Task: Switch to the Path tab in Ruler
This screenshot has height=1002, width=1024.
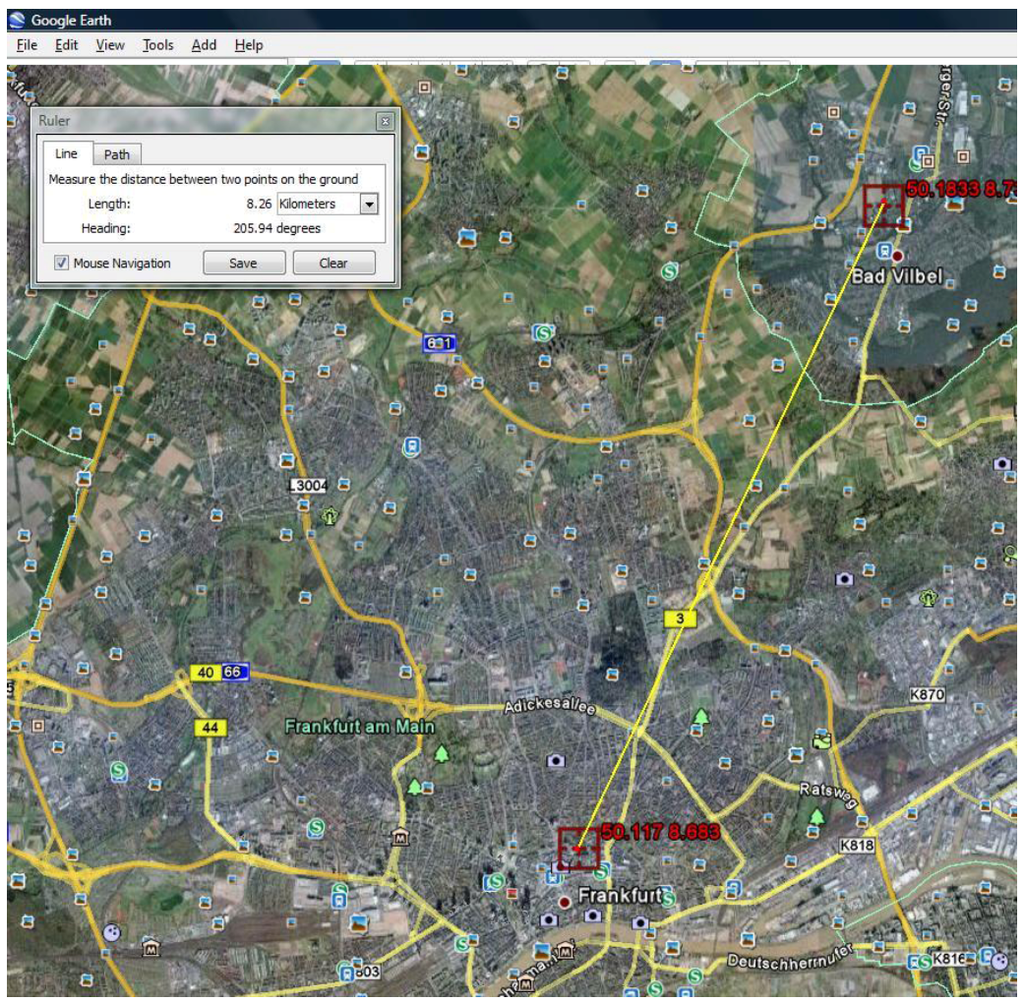Action: (x=117, y=155)
